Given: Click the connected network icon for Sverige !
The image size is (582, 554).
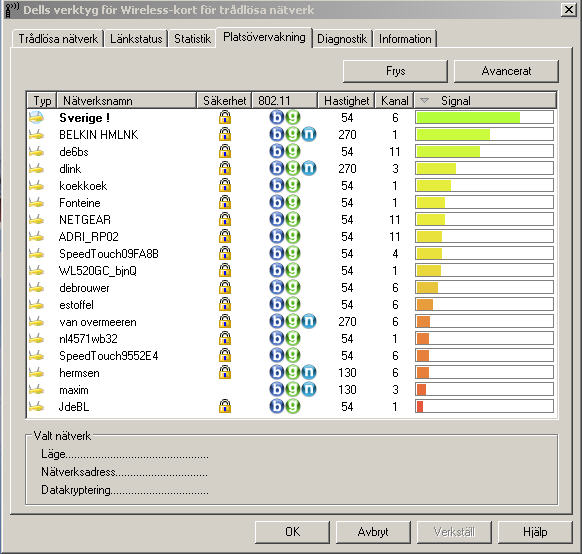Looking at the screenshot, I should 36,118.
